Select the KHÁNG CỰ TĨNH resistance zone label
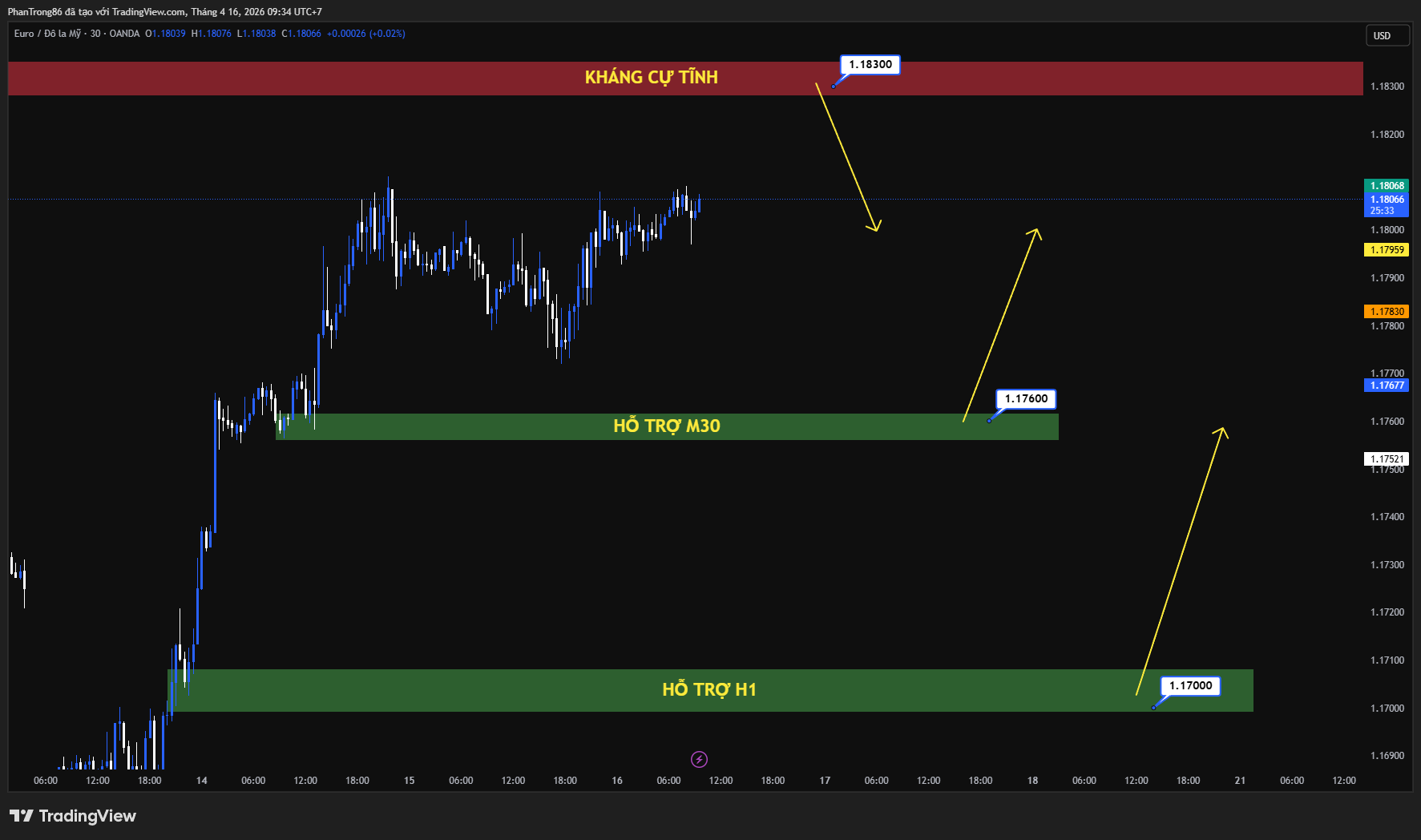This screenshot has height=840, width=1421. pos(652,77)
